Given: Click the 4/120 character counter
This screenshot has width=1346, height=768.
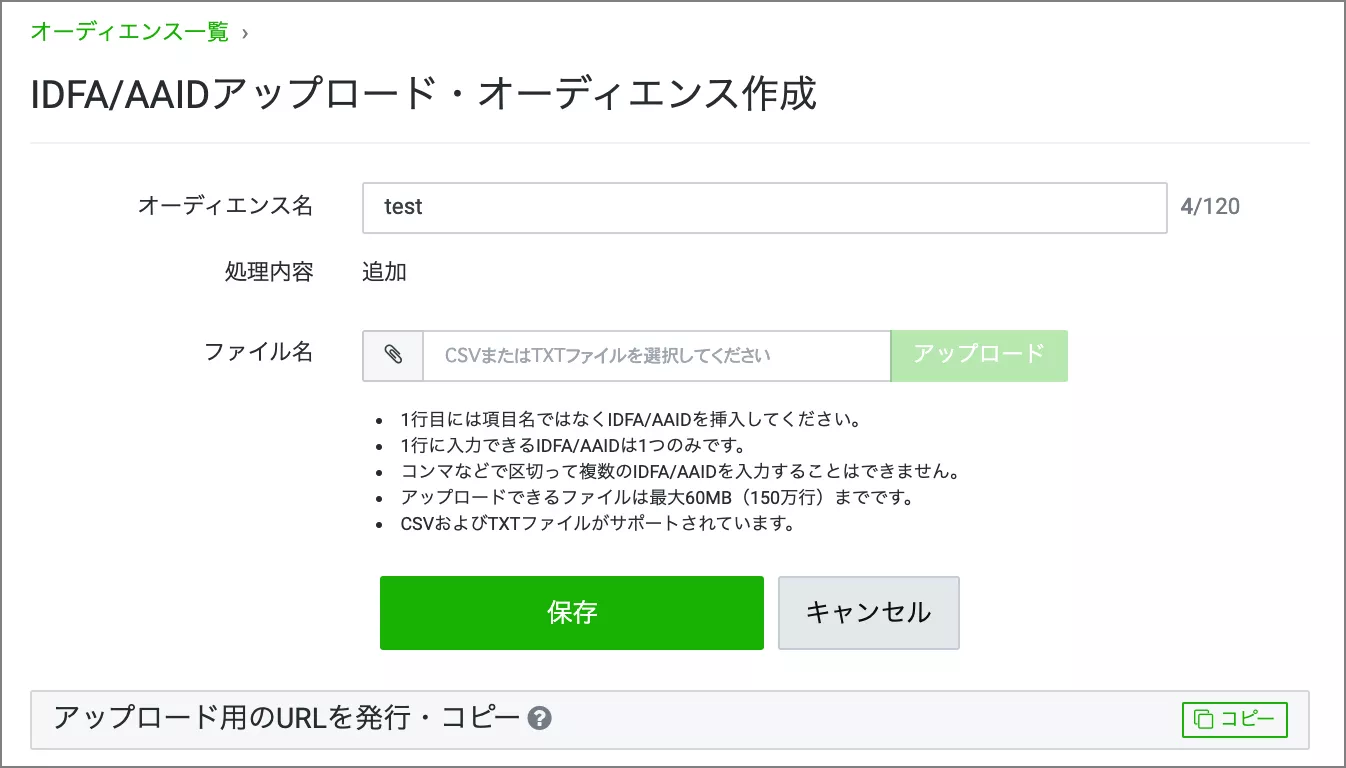Looking at the screenshot, I should pyautogui.click(x=1210, y=207).
